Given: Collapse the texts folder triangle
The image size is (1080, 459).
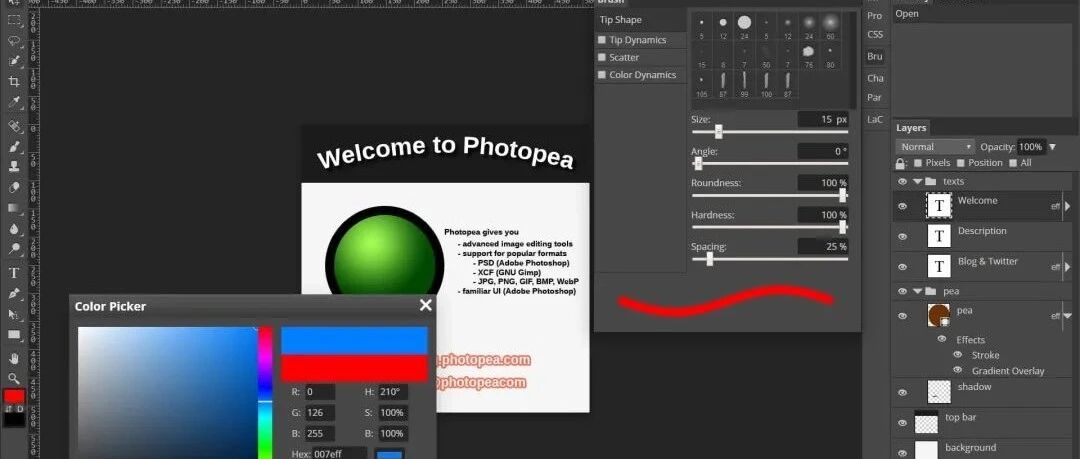Looking at the screenshot, I should 917,181.
